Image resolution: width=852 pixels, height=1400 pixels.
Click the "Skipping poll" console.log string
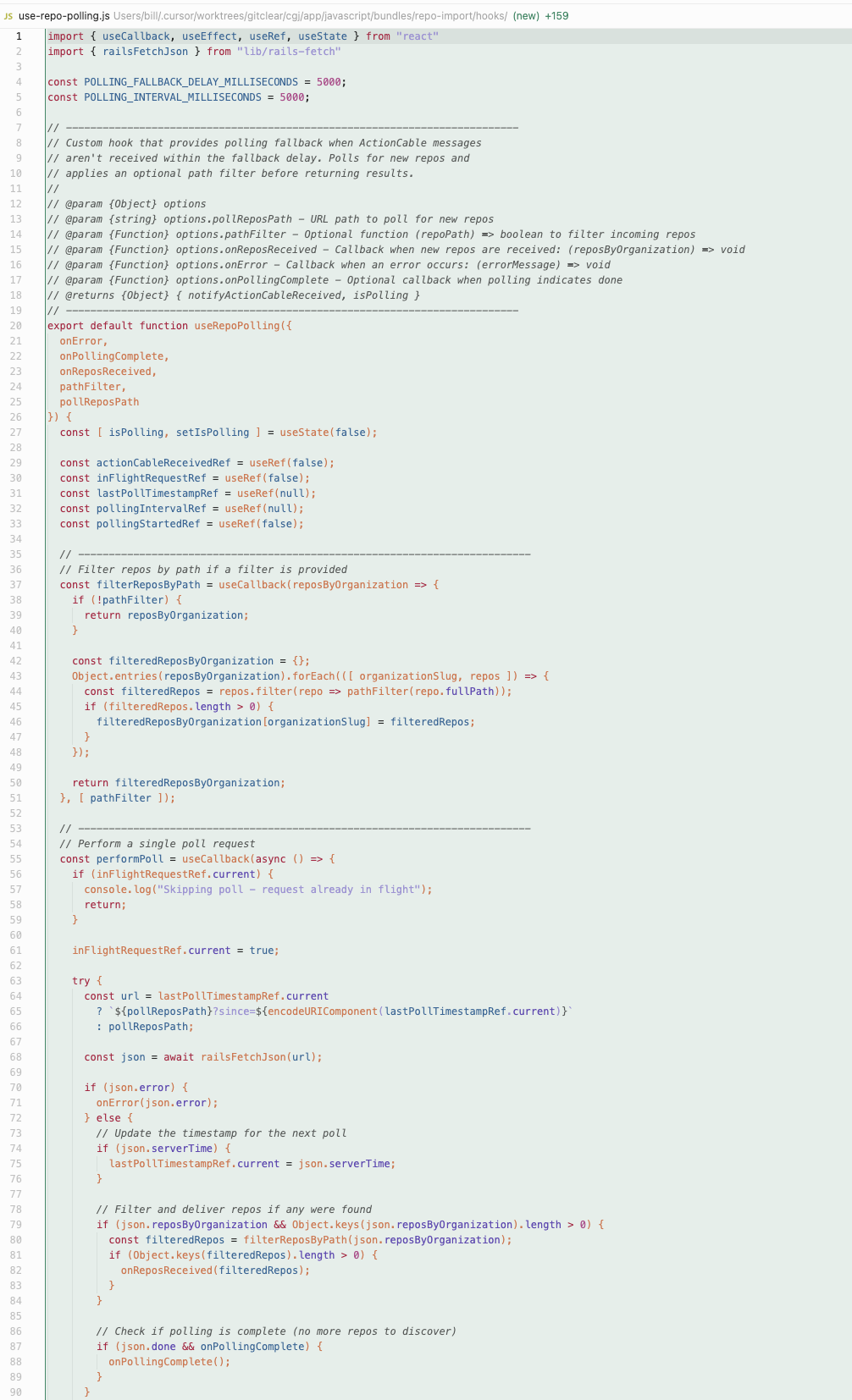click(x=289, y=890)
